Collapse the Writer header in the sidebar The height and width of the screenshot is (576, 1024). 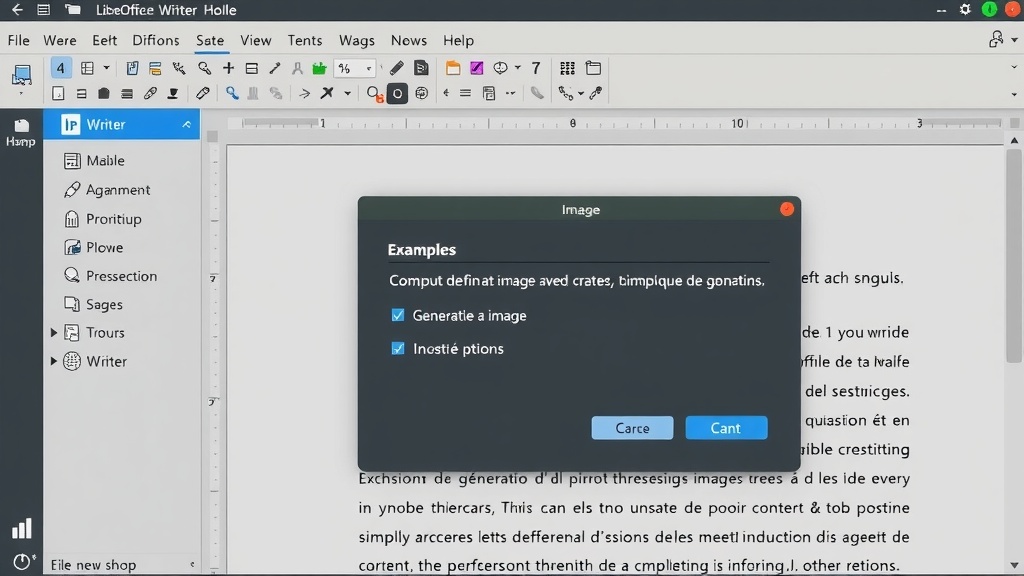click(186, 124)
